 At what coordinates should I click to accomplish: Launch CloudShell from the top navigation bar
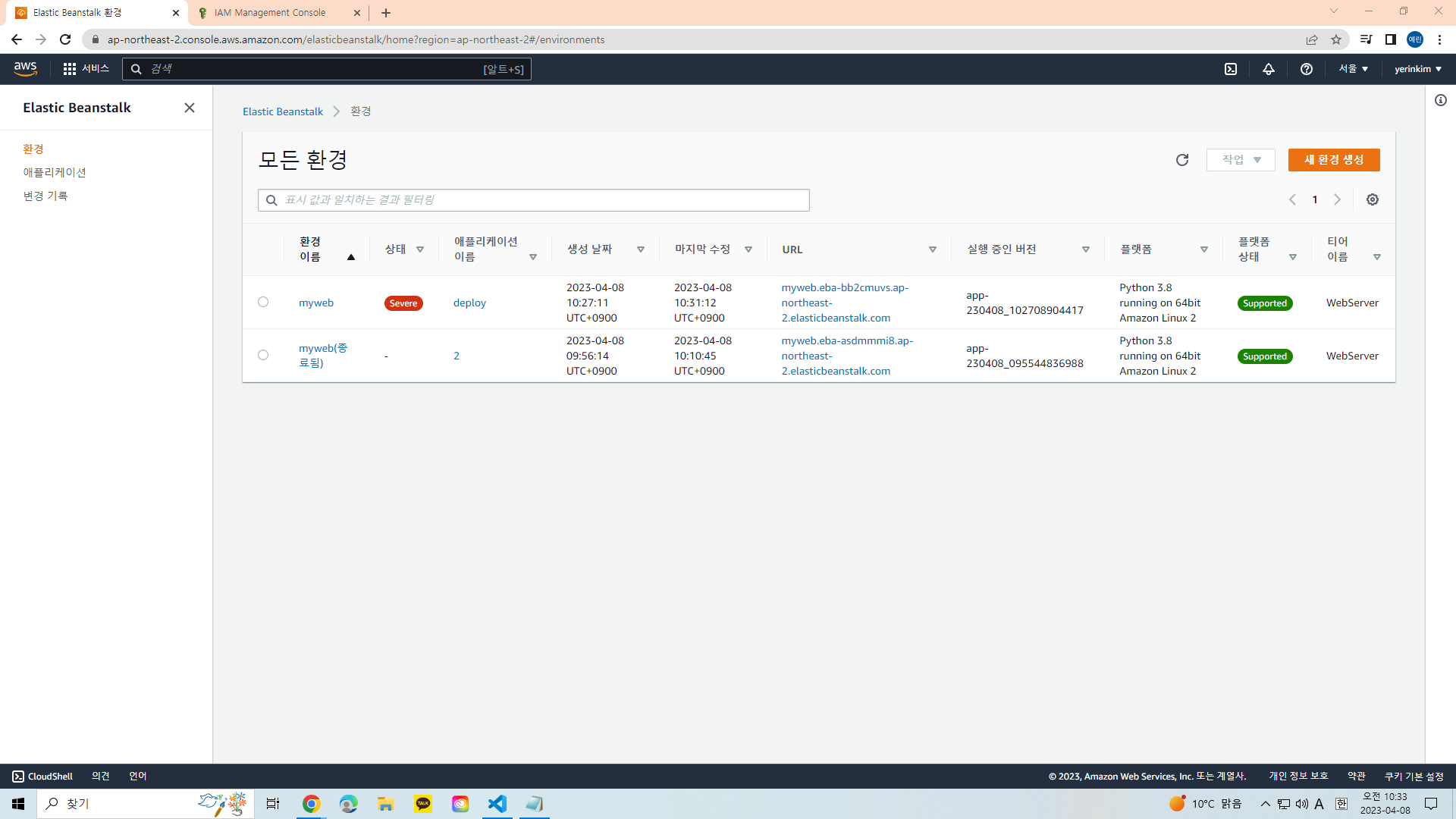1231,69
